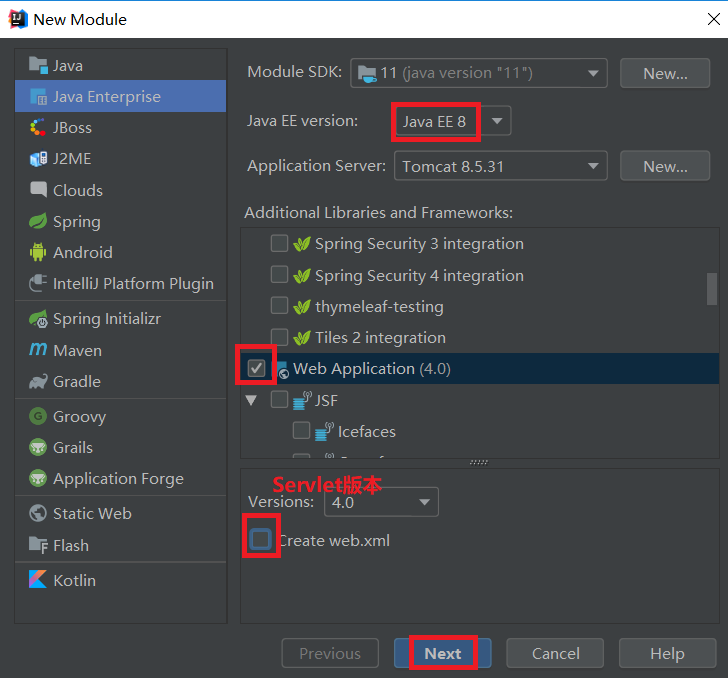Click the Spring leaf icon
Image resolution: width=728 pixels, height=678 pixels.
point(38,221)
